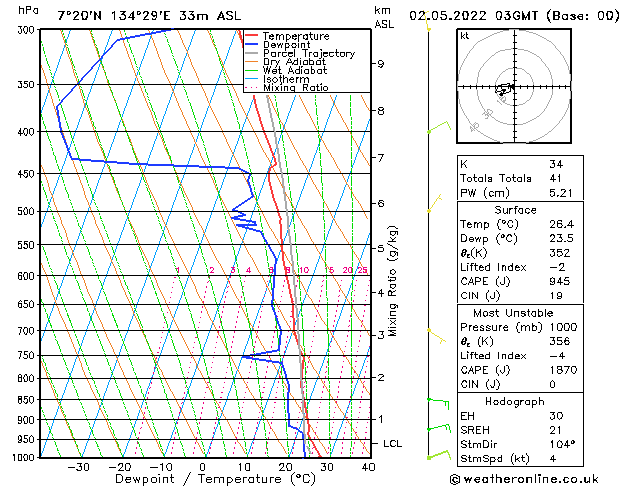
Task: Click the surface Temp value 26.4
Action: tap(562, 224)
